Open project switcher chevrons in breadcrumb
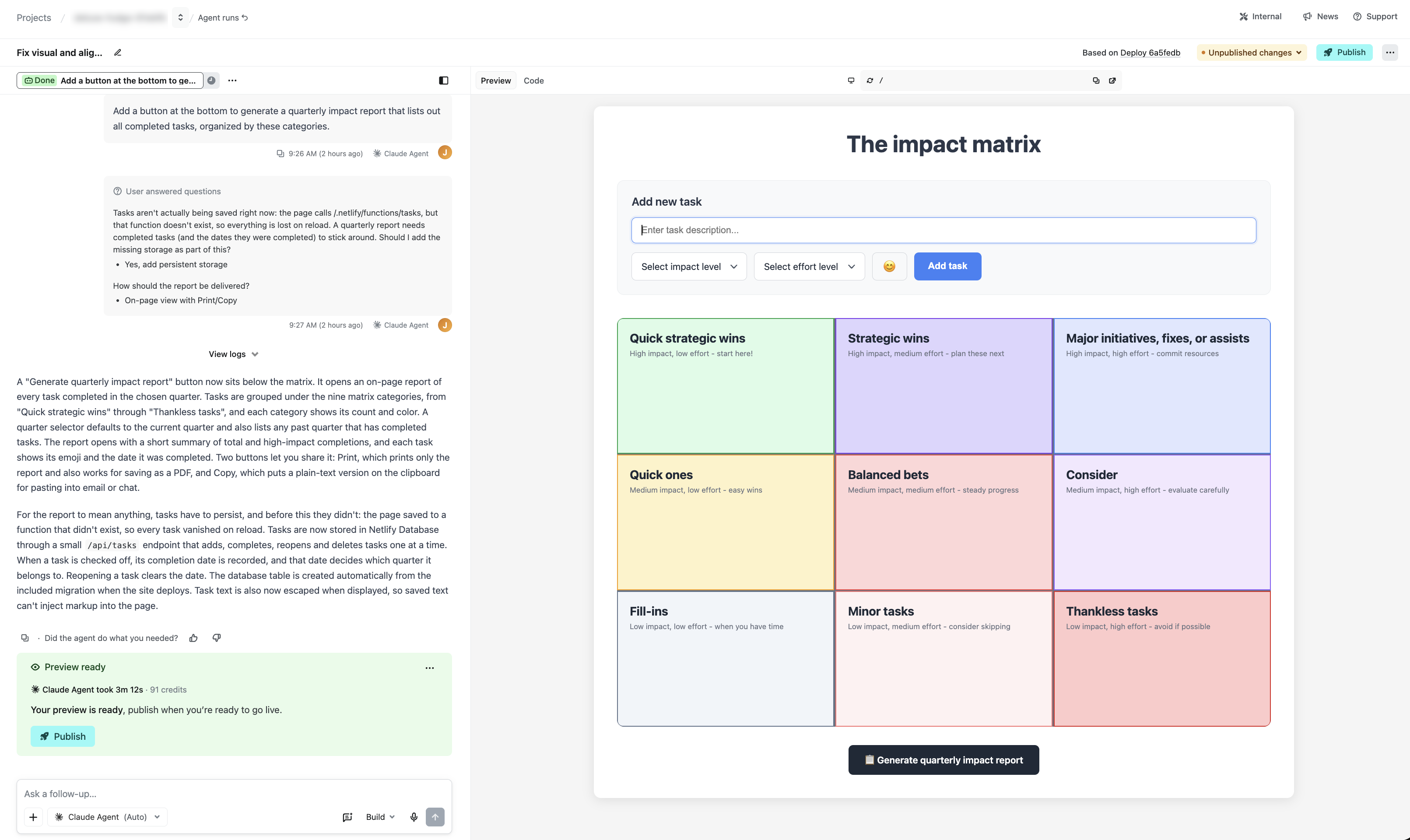This screenshot has width=1410, height=840. coord(180,17)
